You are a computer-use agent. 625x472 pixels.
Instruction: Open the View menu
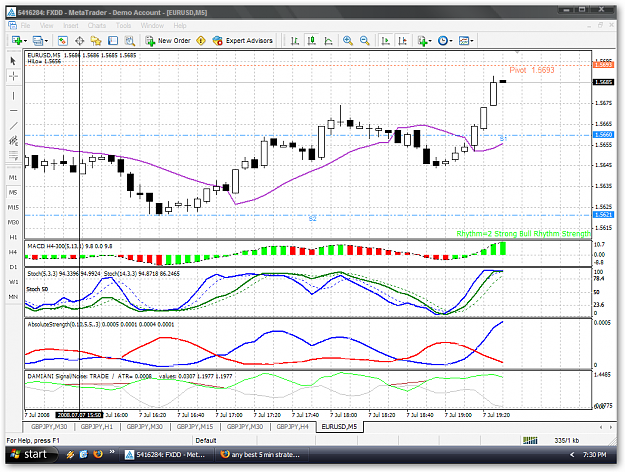[46, 26]
